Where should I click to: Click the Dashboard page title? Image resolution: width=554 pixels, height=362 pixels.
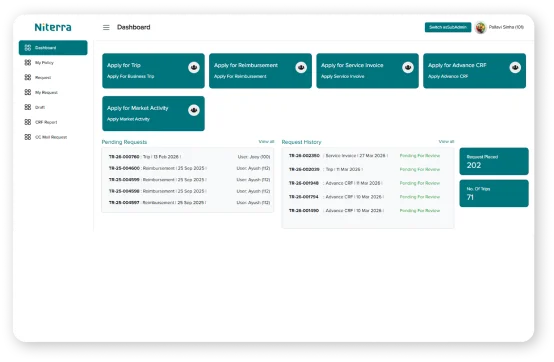(134, 27)
